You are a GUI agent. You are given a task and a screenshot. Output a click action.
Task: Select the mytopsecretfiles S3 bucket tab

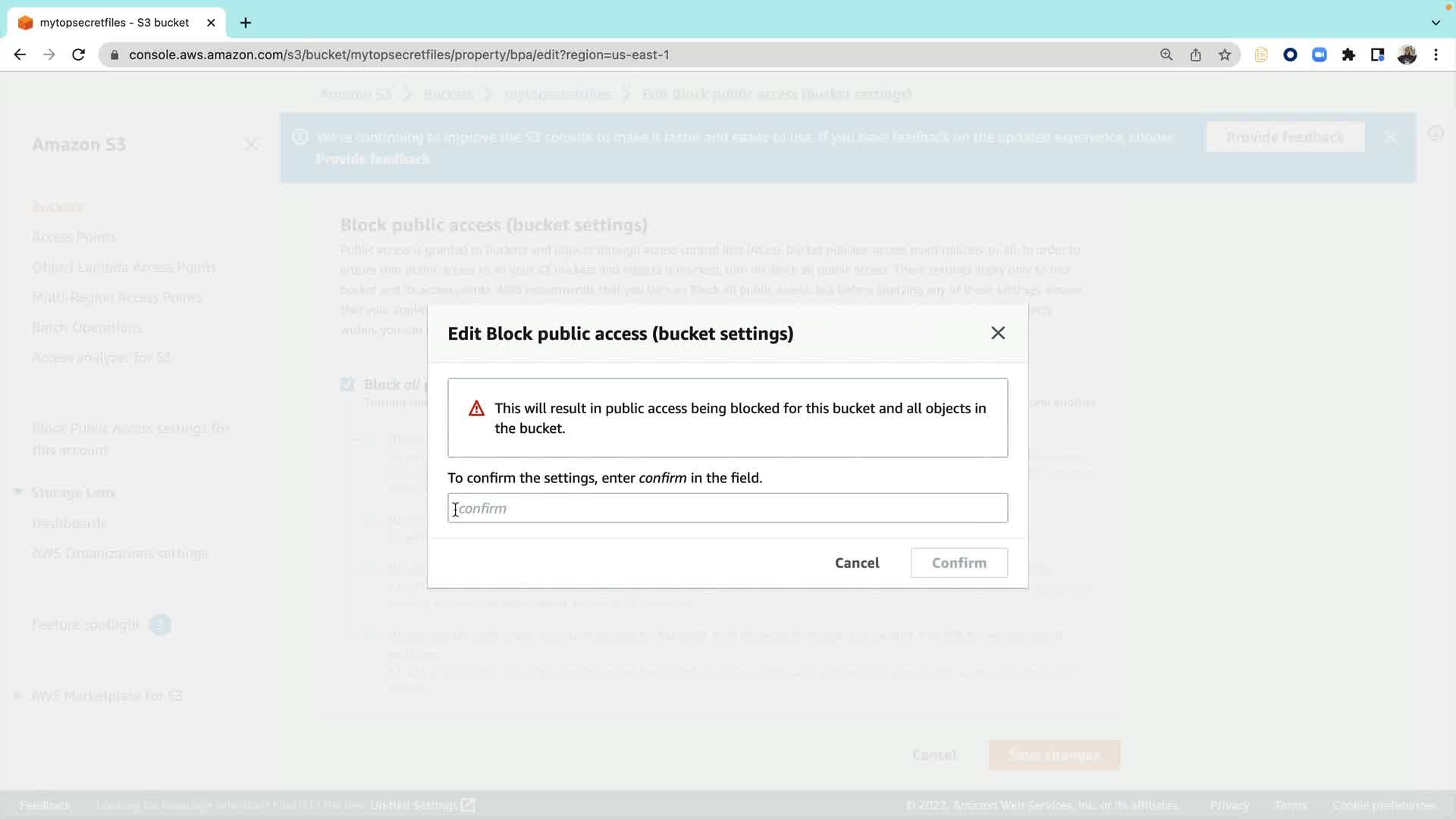(x=114, y=23)
